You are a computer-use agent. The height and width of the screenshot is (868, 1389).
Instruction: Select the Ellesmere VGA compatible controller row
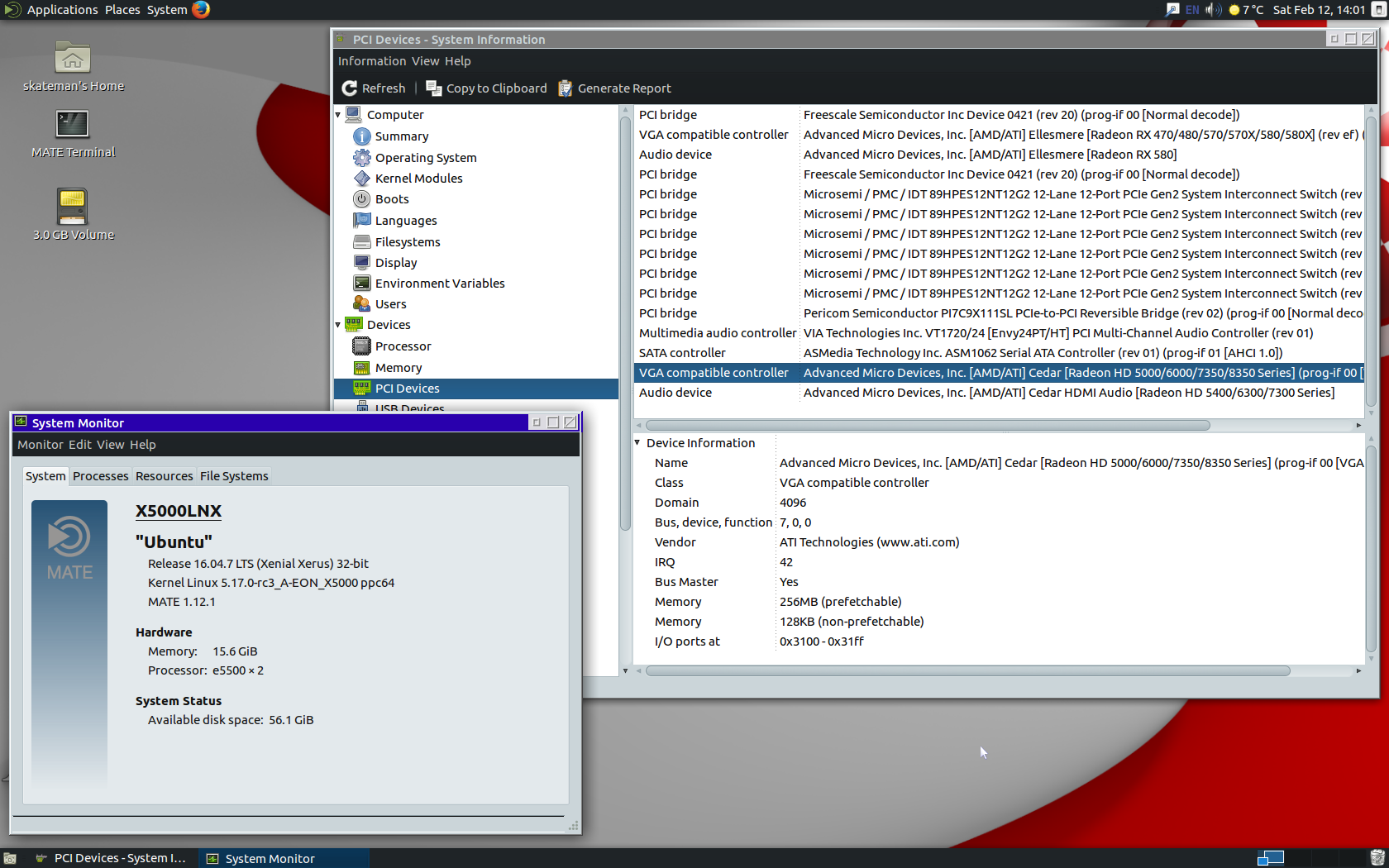[x=999, y=135]
